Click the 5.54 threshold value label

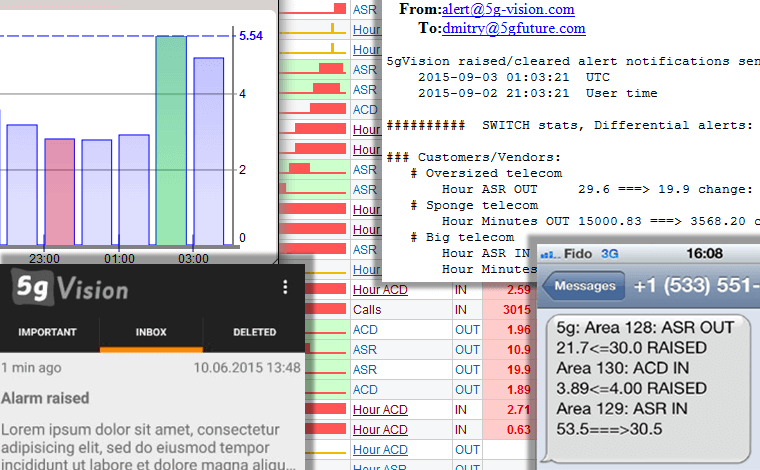pos(251,35)
